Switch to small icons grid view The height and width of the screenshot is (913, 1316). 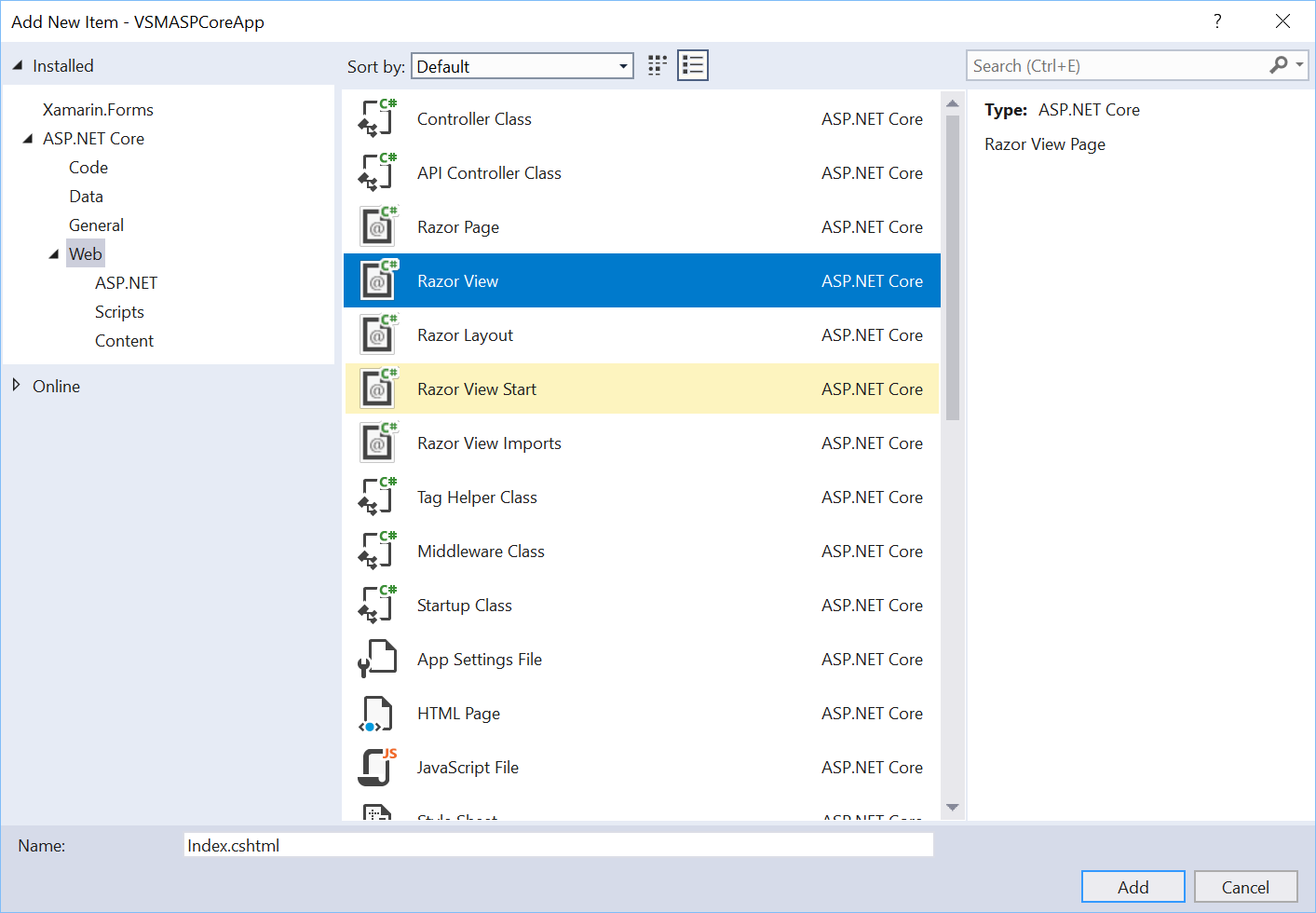(x=658, y=65)
